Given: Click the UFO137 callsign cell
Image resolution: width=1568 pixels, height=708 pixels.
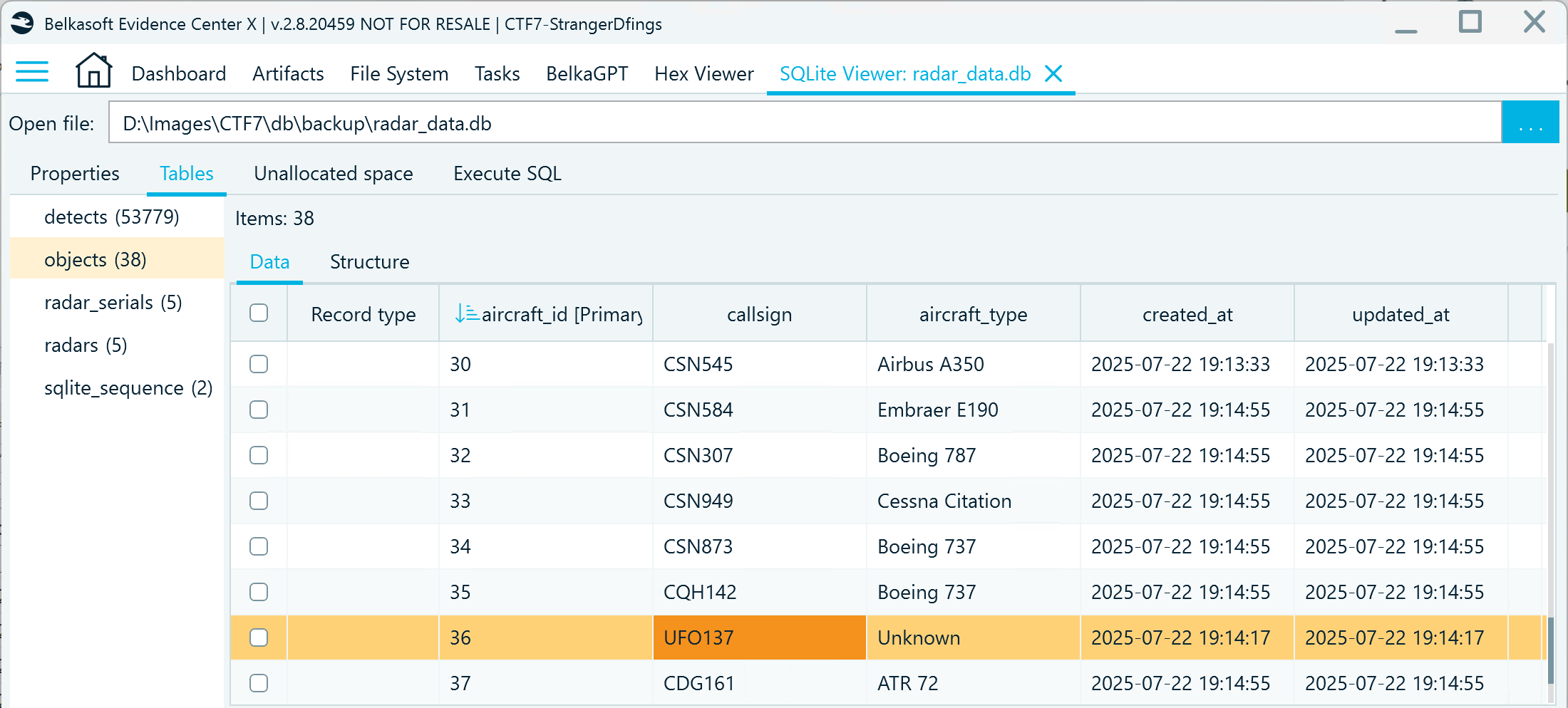Looking at the screenshot, I should (x=760, y=637).
